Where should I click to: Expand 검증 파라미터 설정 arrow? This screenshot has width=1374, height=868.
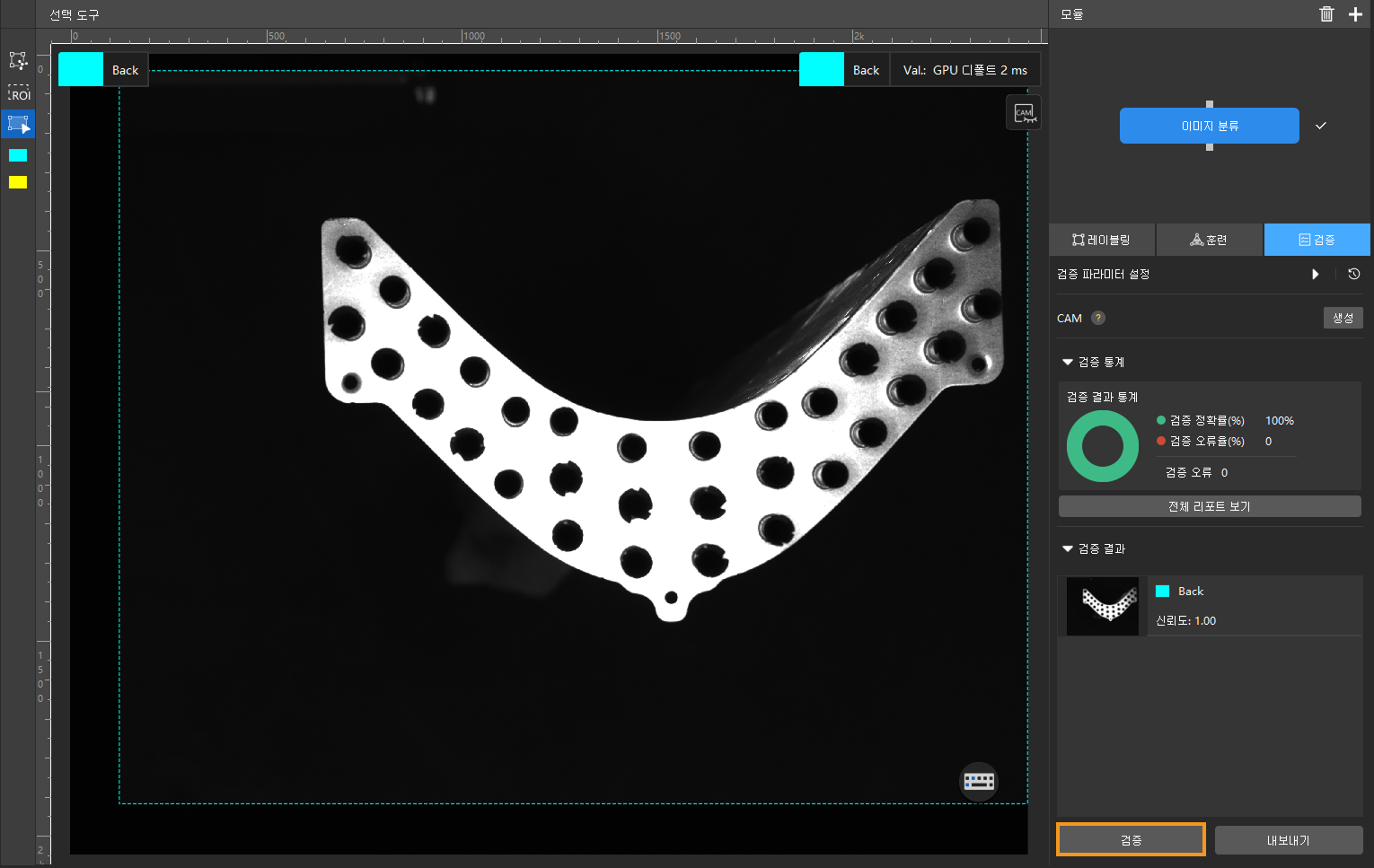1316,274
